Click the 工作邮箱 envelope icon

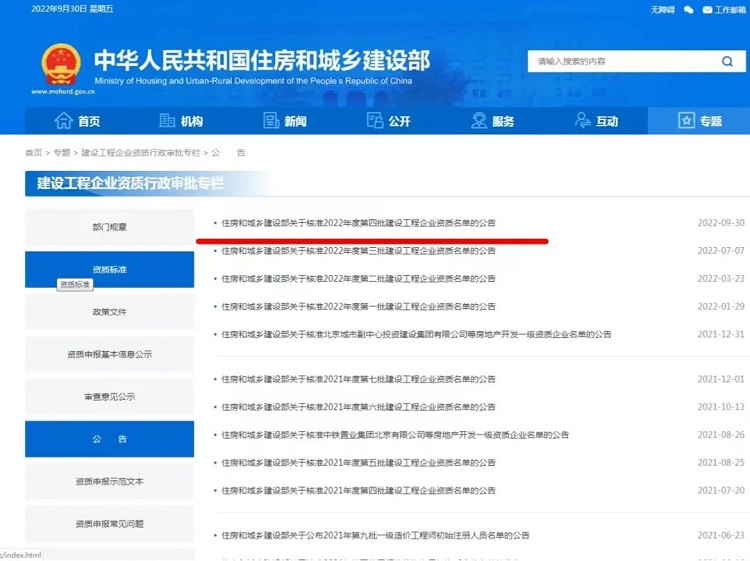pos(707,9)
